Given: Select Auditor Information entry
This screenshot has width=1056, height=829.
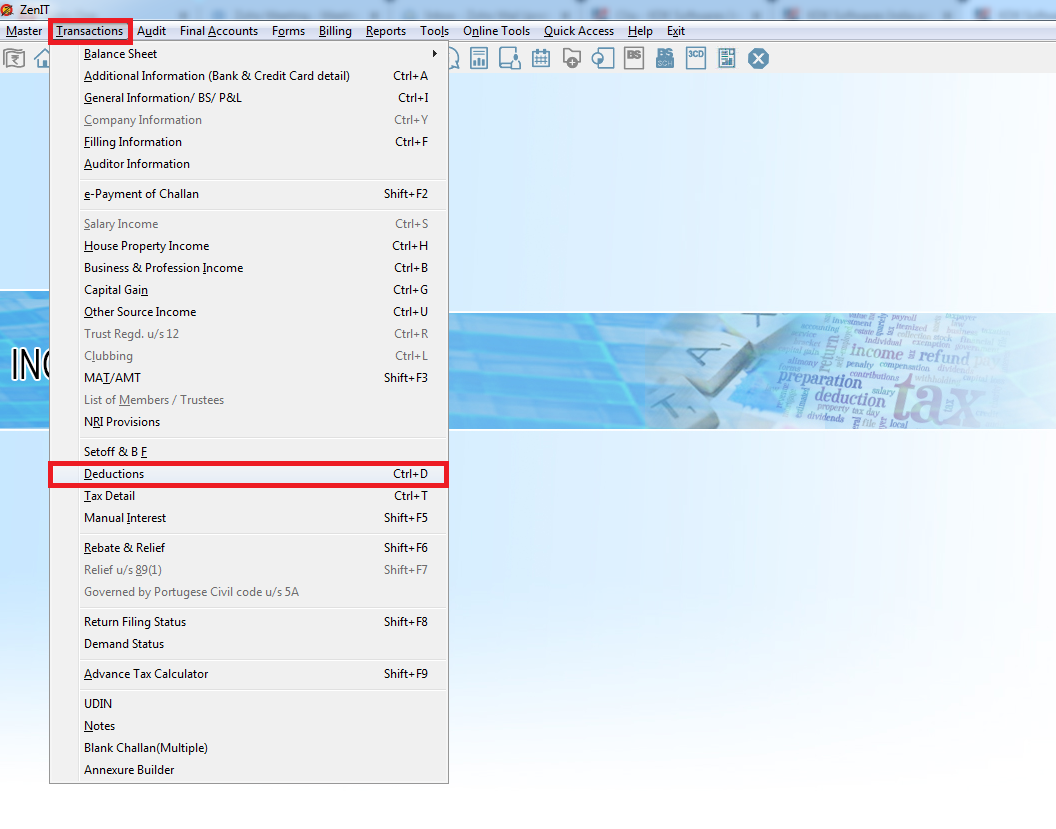Looking at the screenshot, I should click(249, 164).
